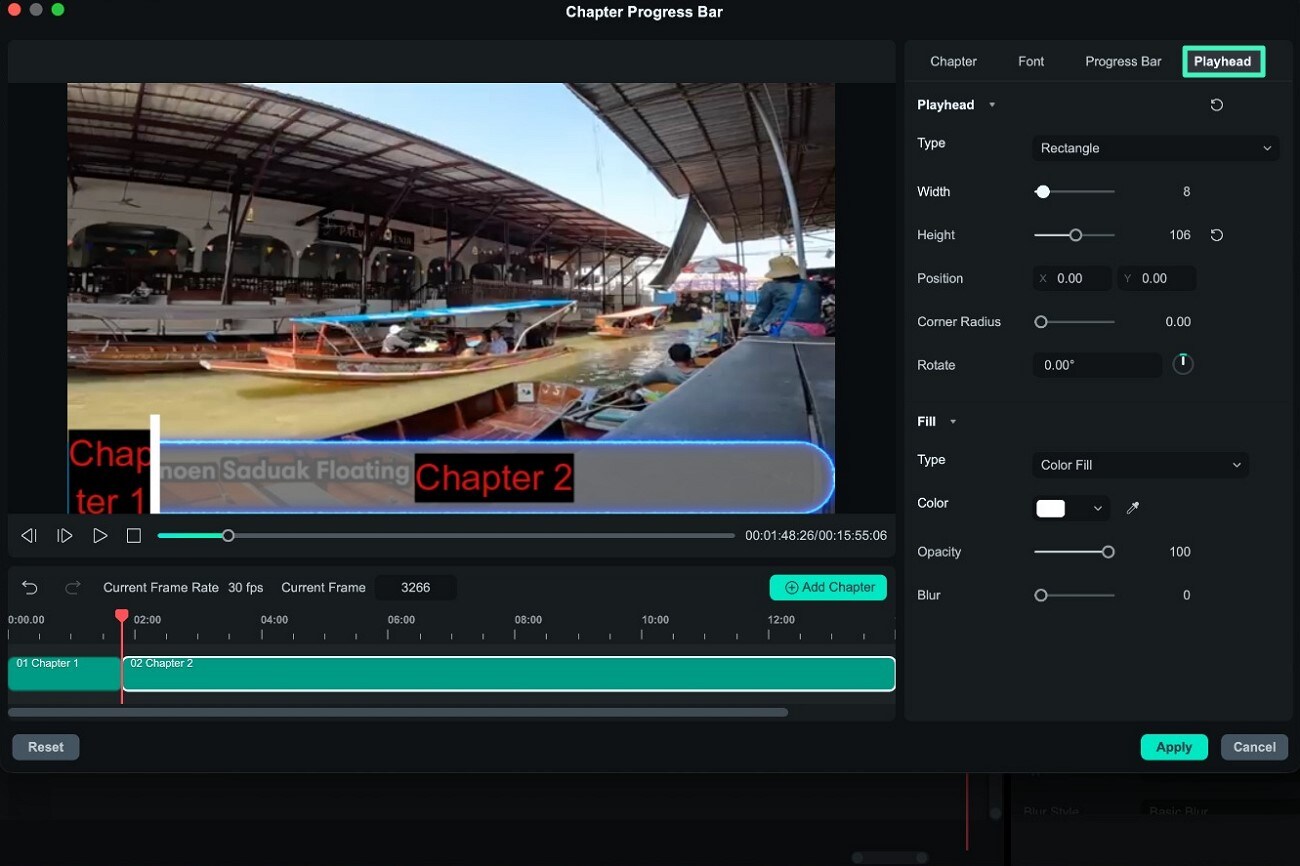Play the preview video
Viewport: 1300px width, 866px height.
pos(100,536)
